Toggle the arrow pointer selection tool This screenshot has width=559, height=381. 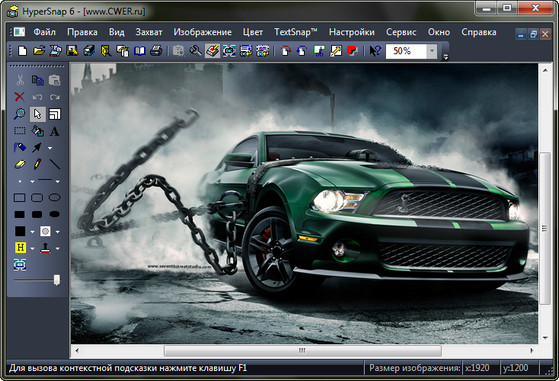coord(37,114)
